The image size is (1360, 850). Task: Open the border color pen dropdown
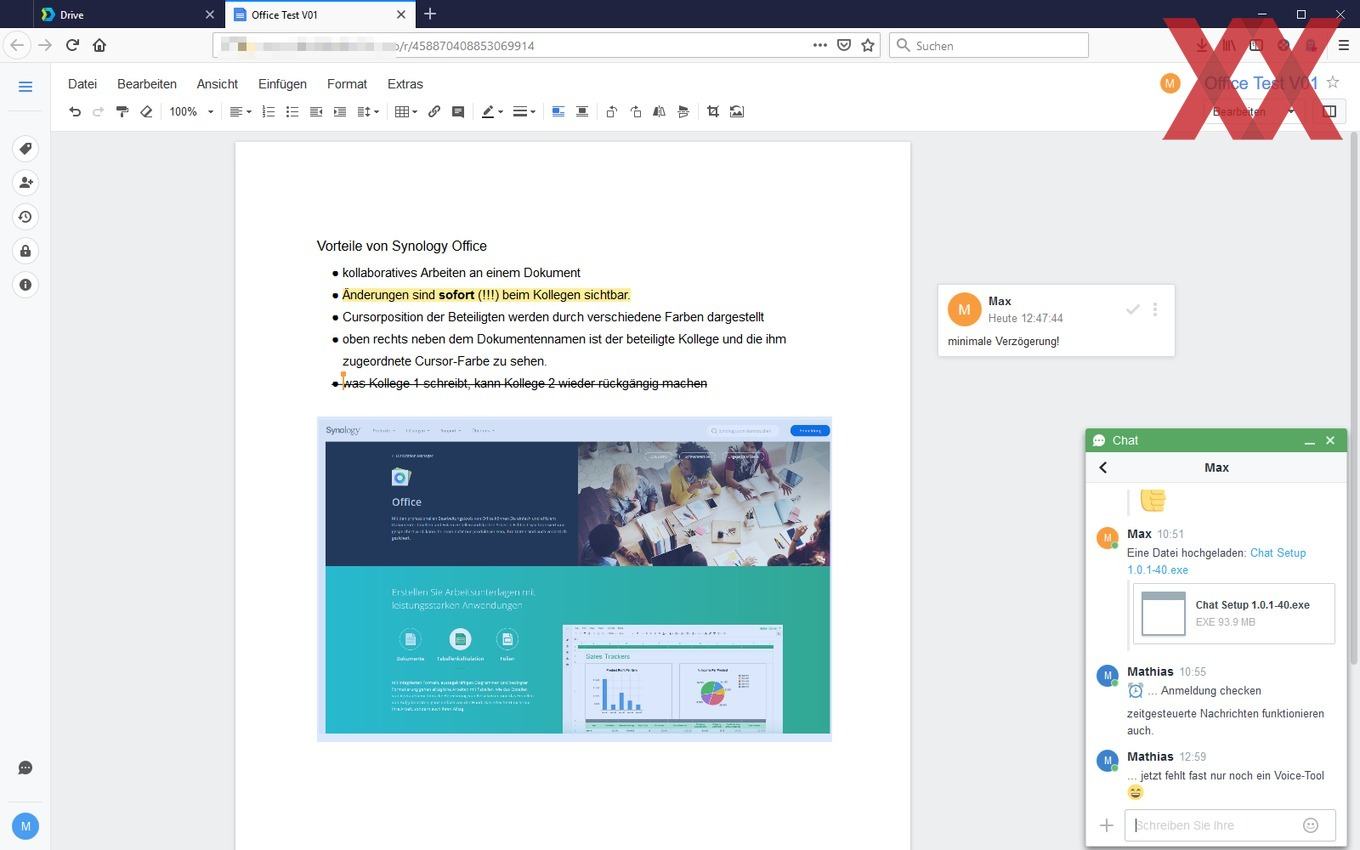tap(492, 112)
